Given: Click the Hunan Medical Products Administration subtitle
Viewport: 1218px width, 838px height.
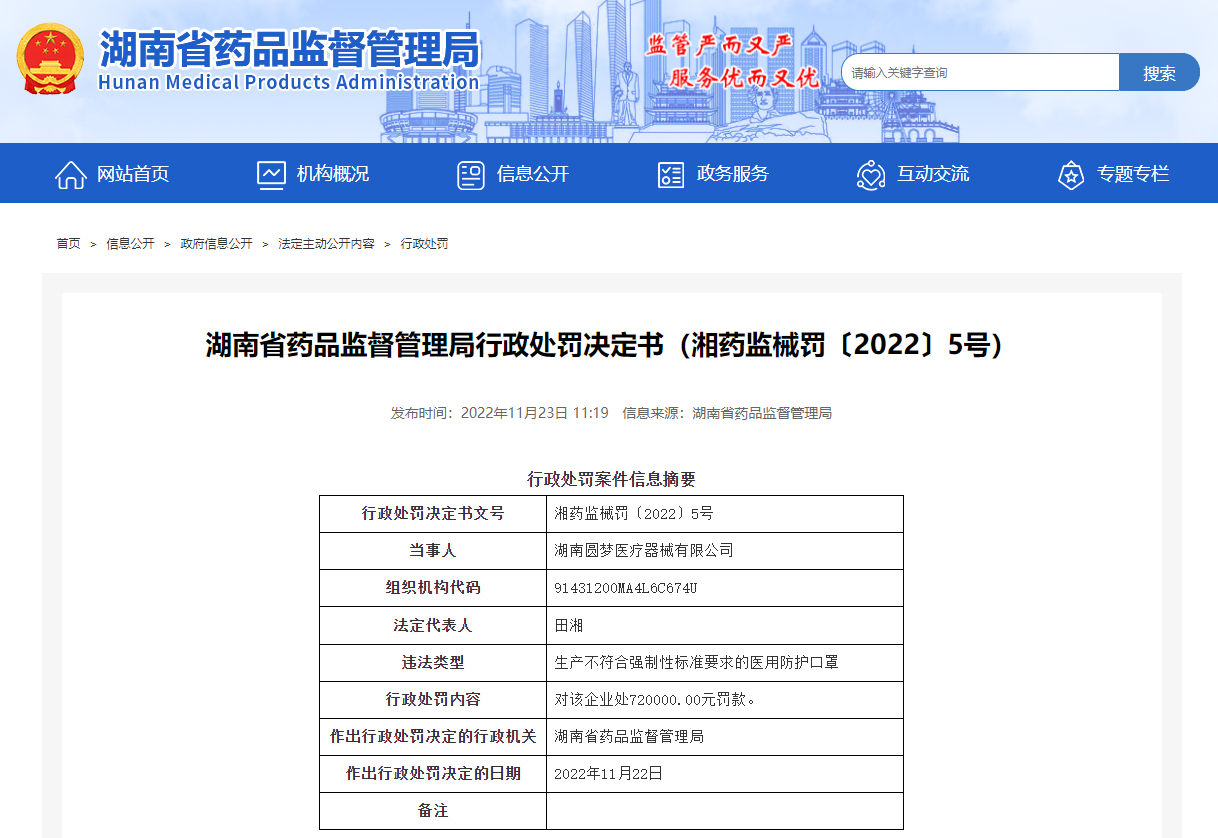Looking at the screenshot, I should (289, 82).
